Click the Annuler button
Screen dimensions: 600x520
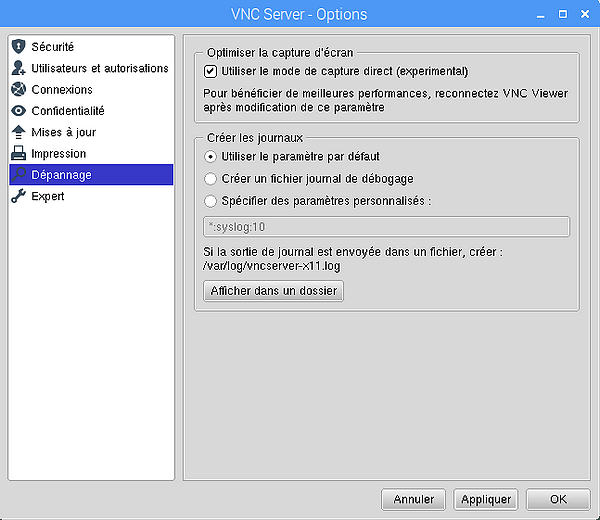pyautogui.click(x=414, y=499)
